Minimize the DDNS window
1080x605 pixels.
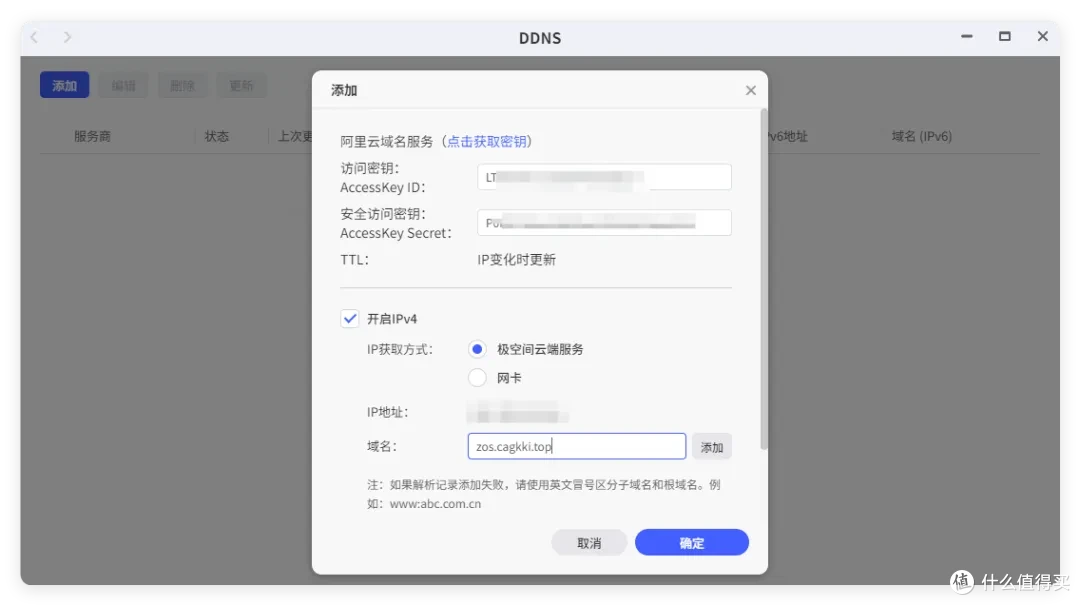tap(966, 37)
